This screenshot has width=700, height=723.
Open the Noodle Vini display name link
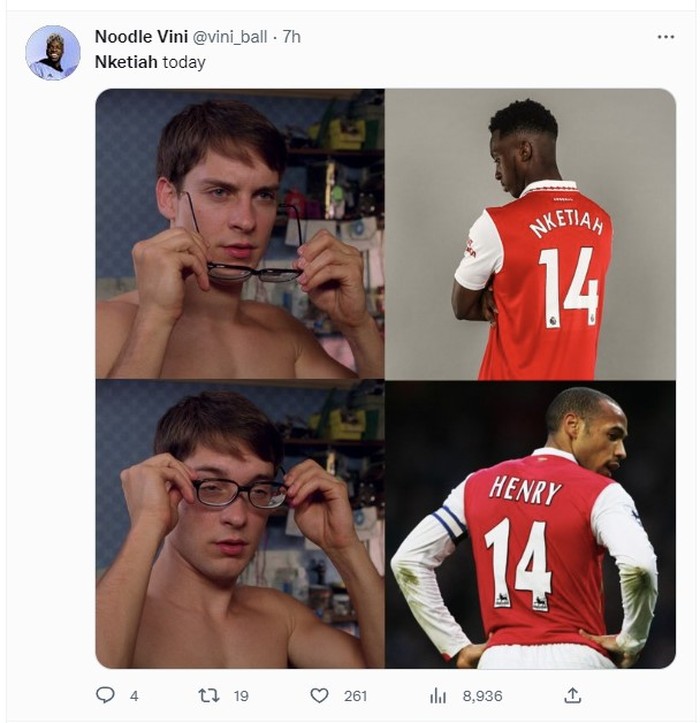141,37
